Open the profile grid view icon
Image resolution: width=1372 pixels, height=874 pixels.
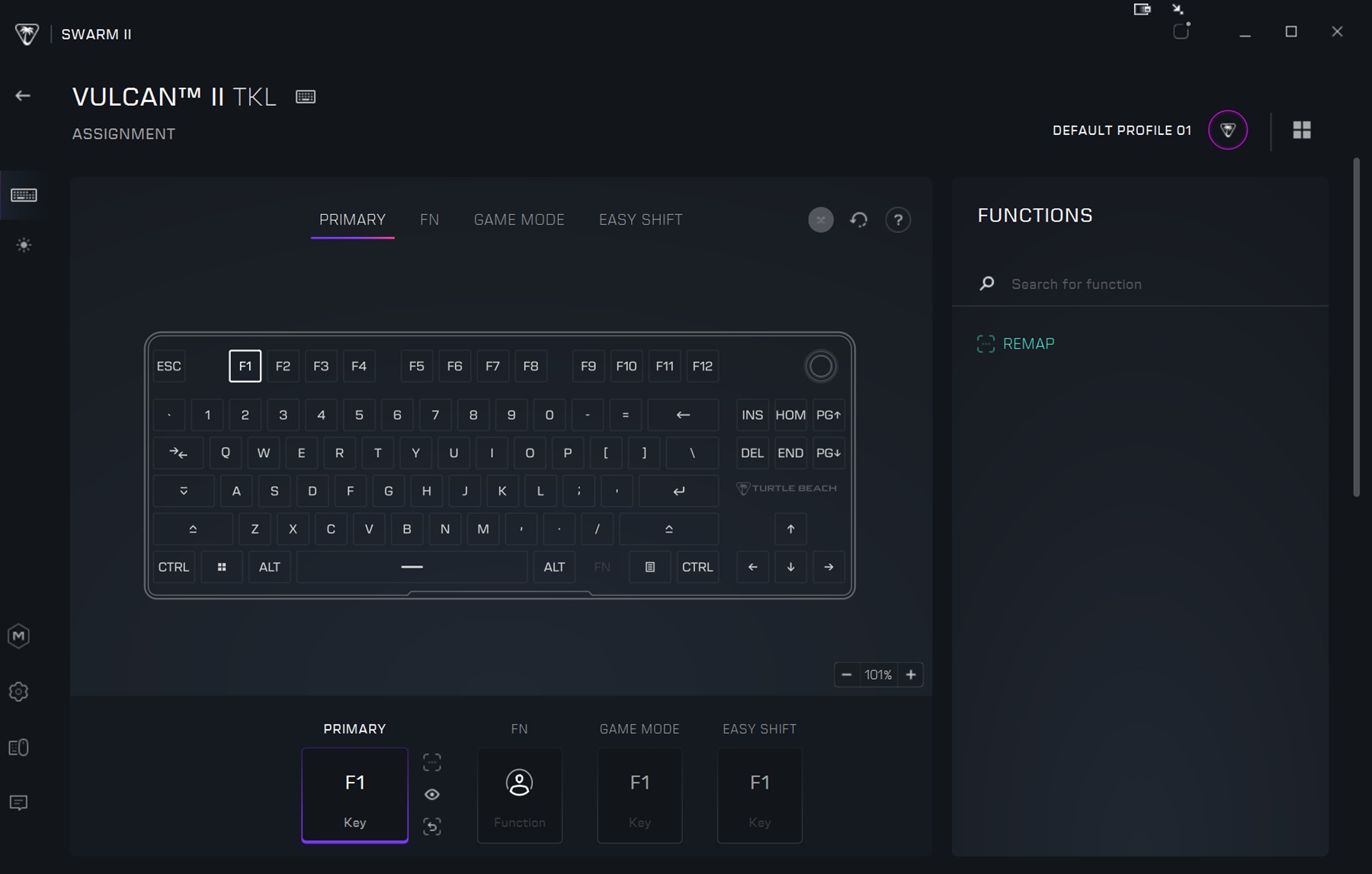tap(1302, 130)
